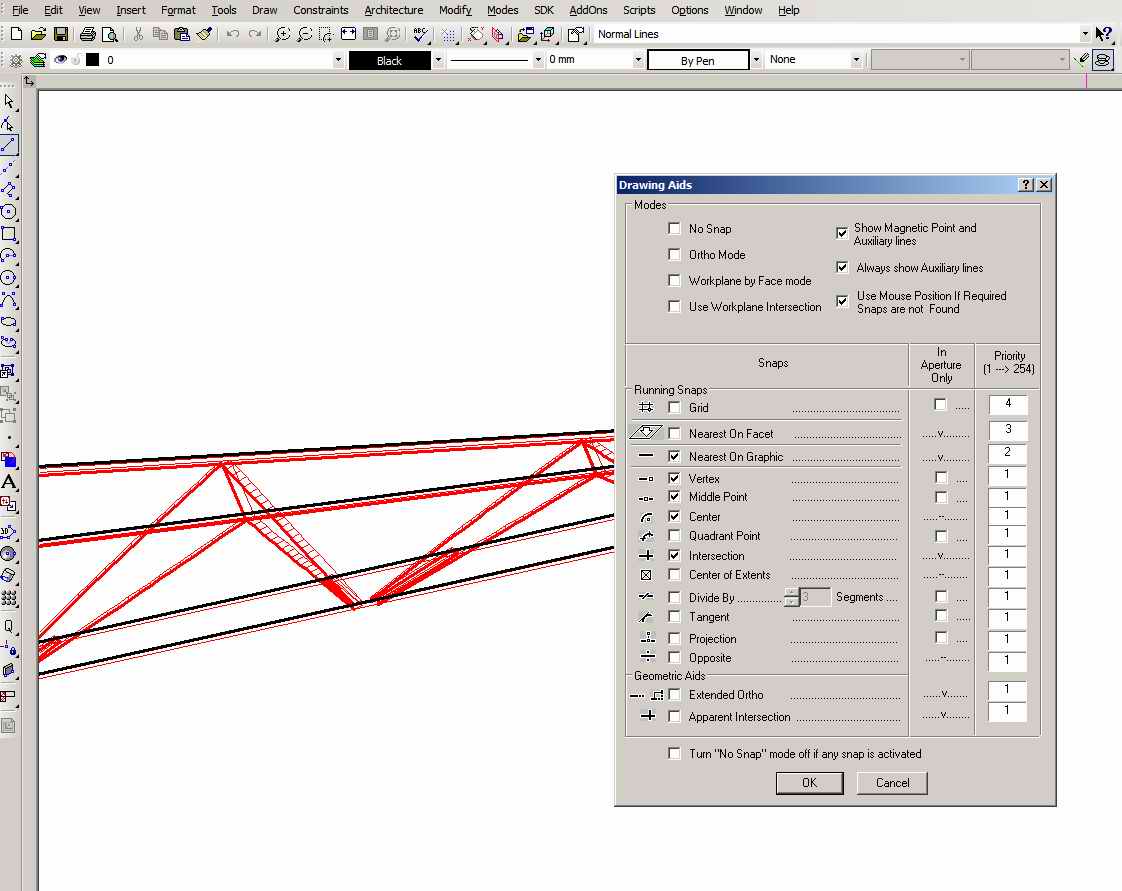The height and width of the screenshot is (891, 1122).
Task: Expand the Normal Lines style dropdown
Action: coord(1085,34)
